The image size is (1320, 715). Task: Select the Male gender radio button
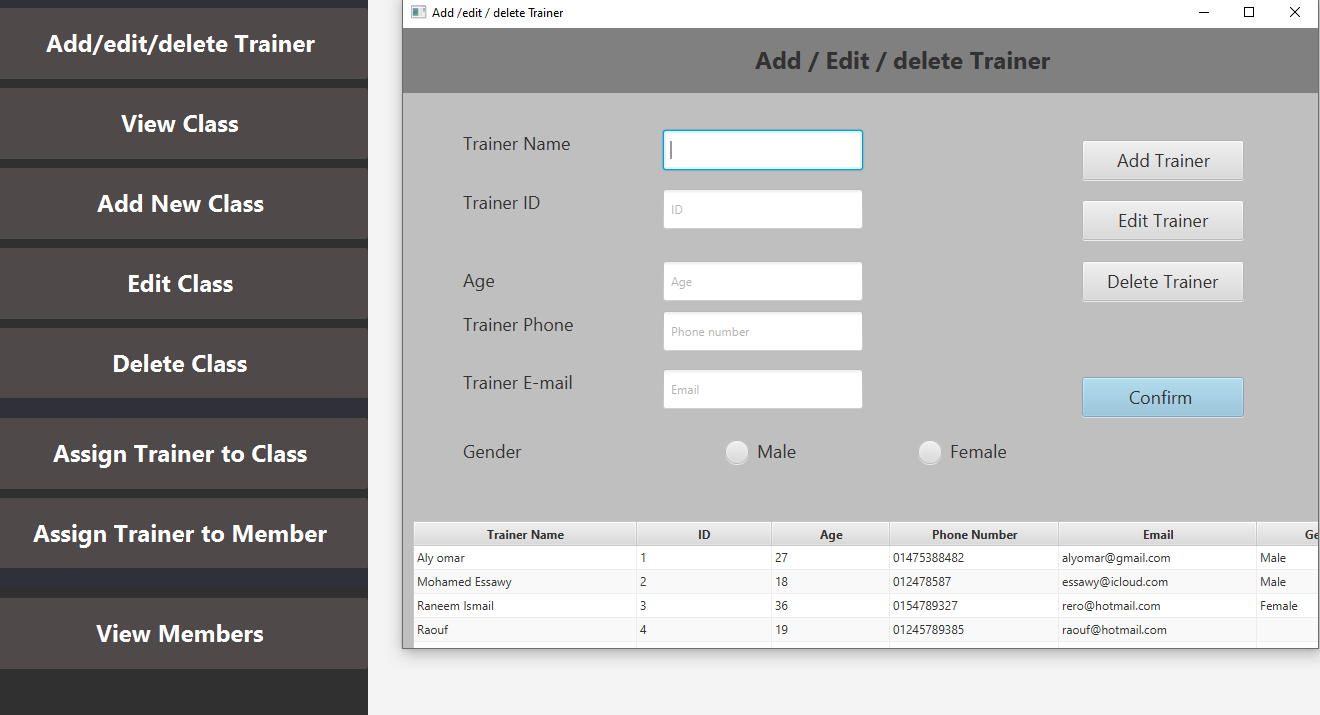pyautogui.click(x=736, y=452)
